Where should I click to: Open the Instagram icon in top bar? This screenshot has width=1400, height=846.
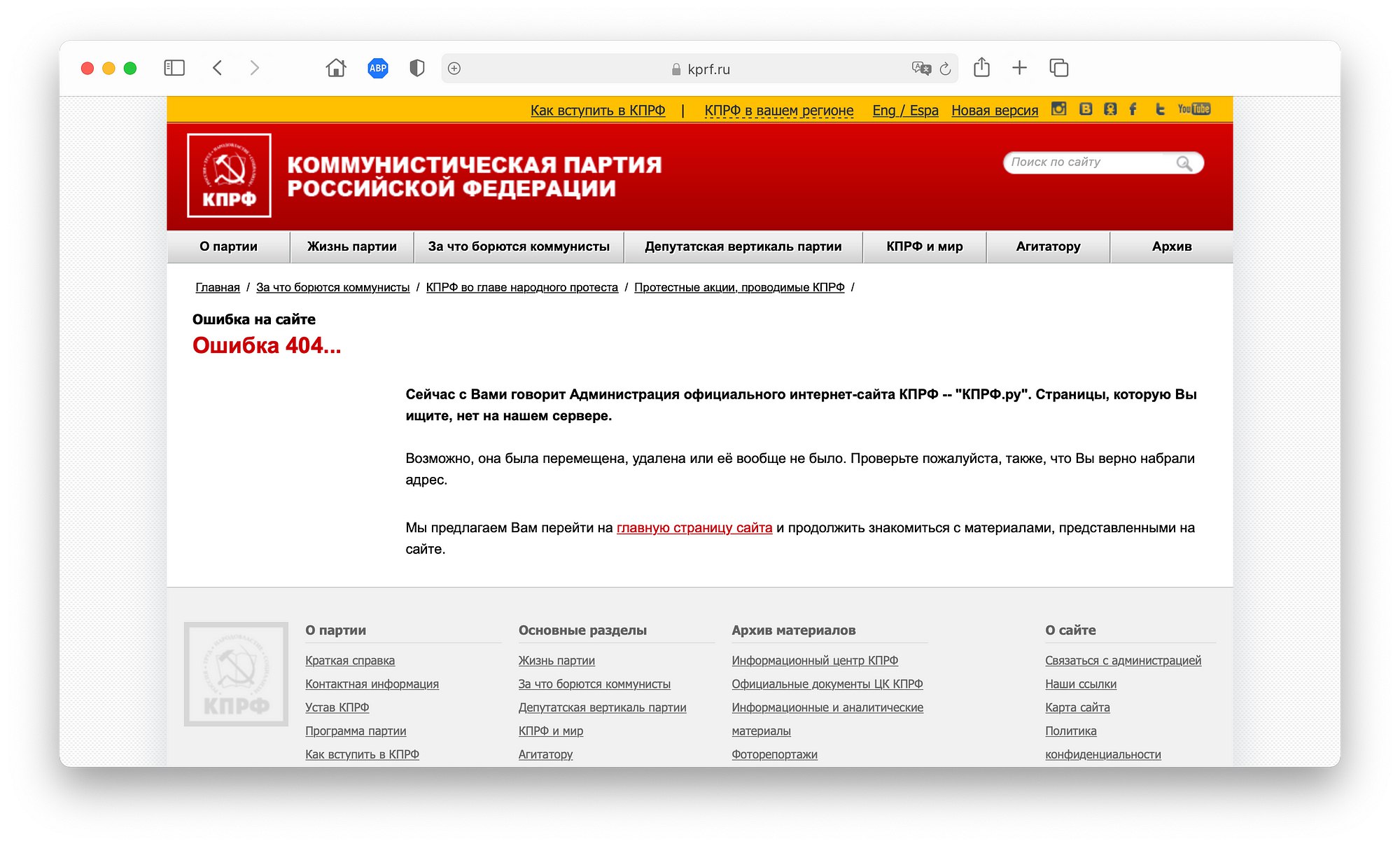point(1058,109)
